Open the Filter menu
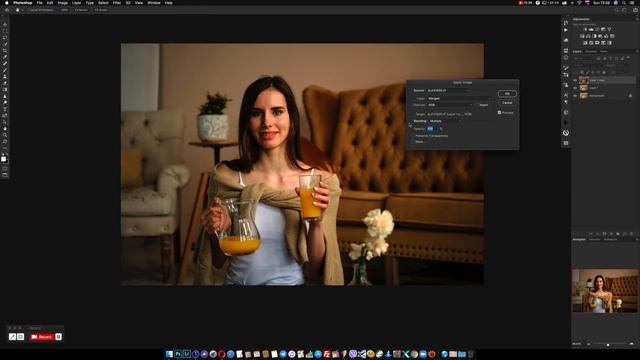 [x=117, y=3]
